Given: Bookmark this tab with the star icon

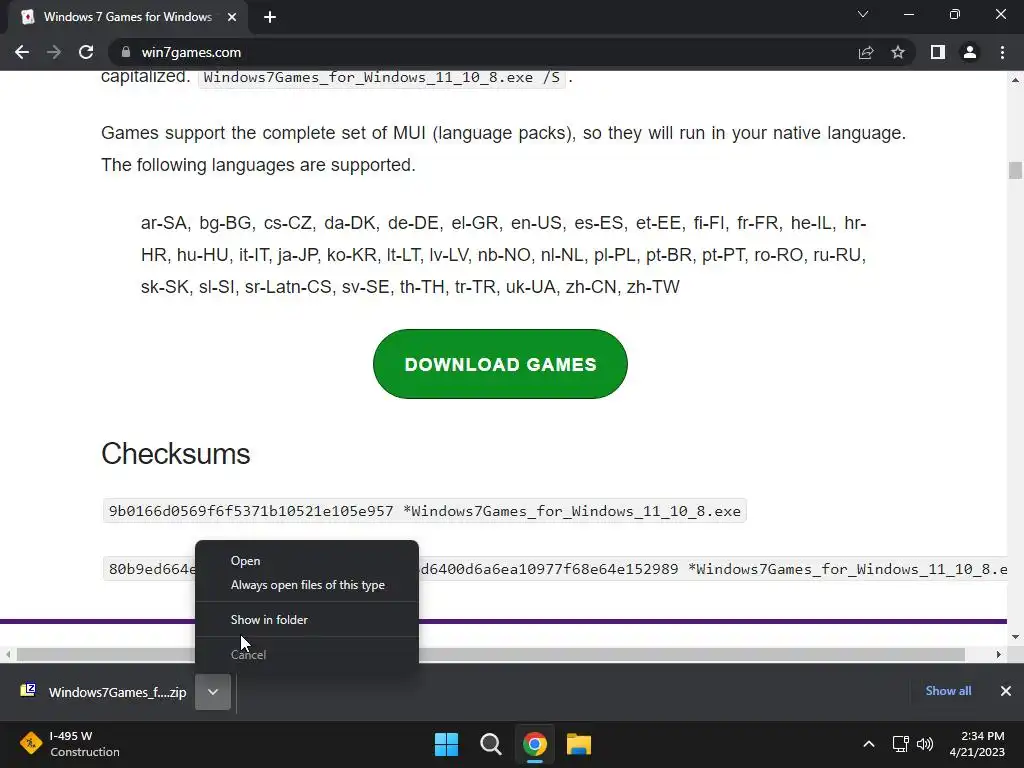Looking at the screenshot, I should 898,52.
